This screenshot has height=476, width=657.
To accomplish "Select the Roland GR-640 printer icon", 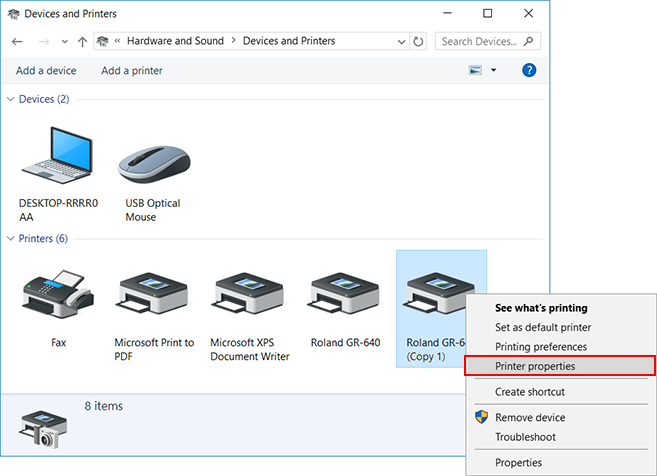I will coord(343,293).
